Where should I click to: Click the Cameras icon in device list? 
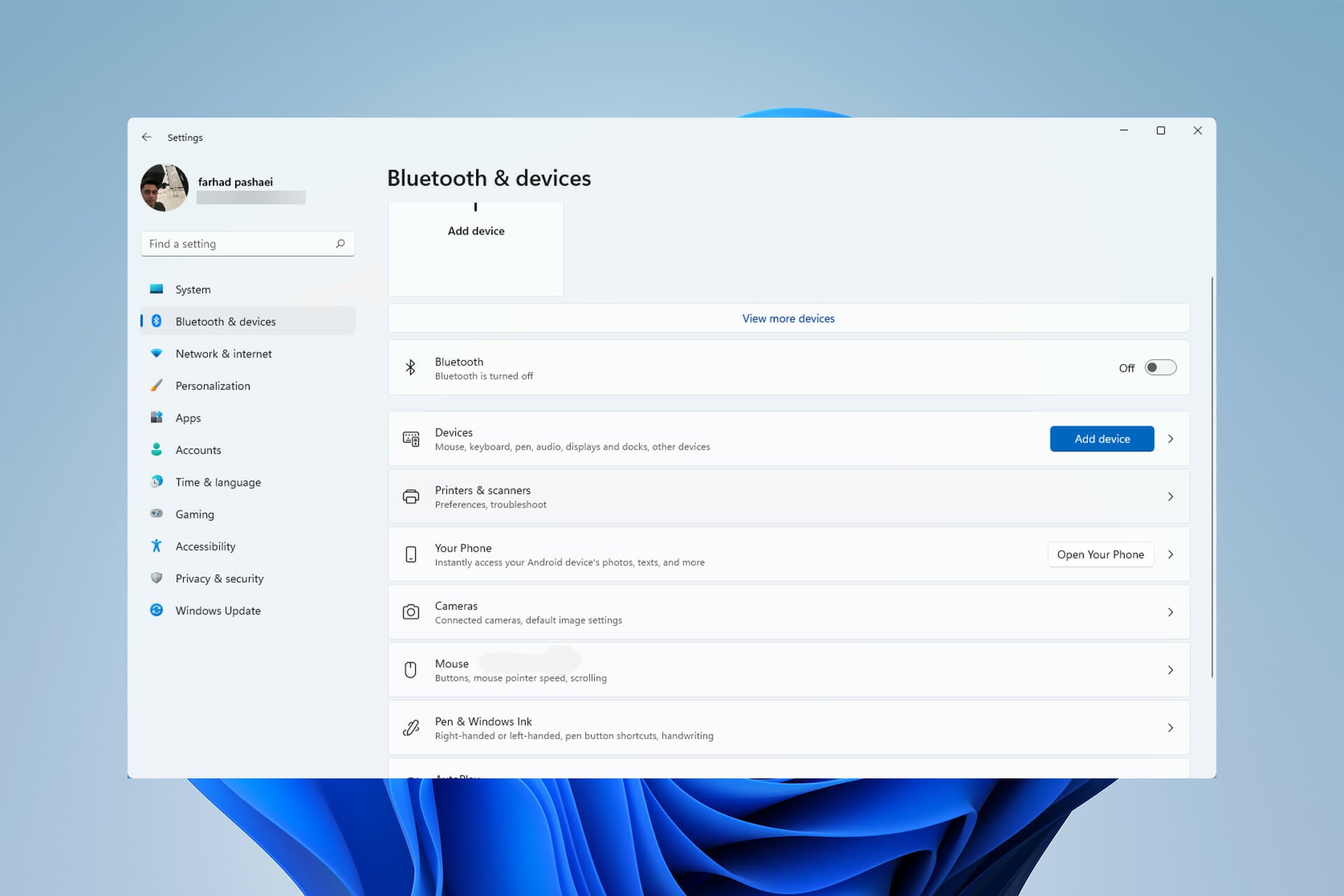click(x=411, y=612)
